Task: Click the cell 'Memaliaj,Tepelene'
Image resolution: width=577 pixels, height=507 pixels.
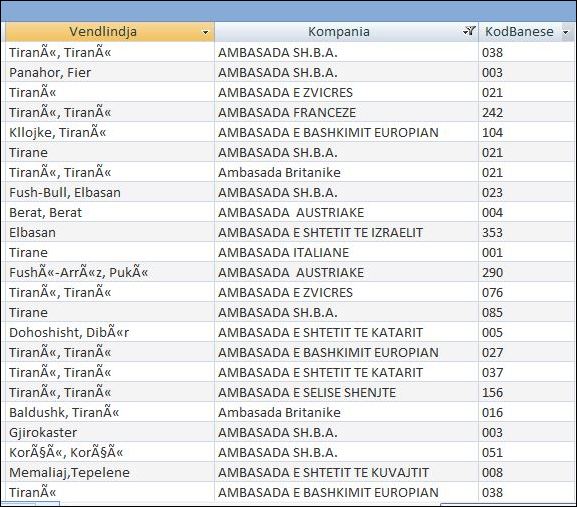Action: point(110,472)
